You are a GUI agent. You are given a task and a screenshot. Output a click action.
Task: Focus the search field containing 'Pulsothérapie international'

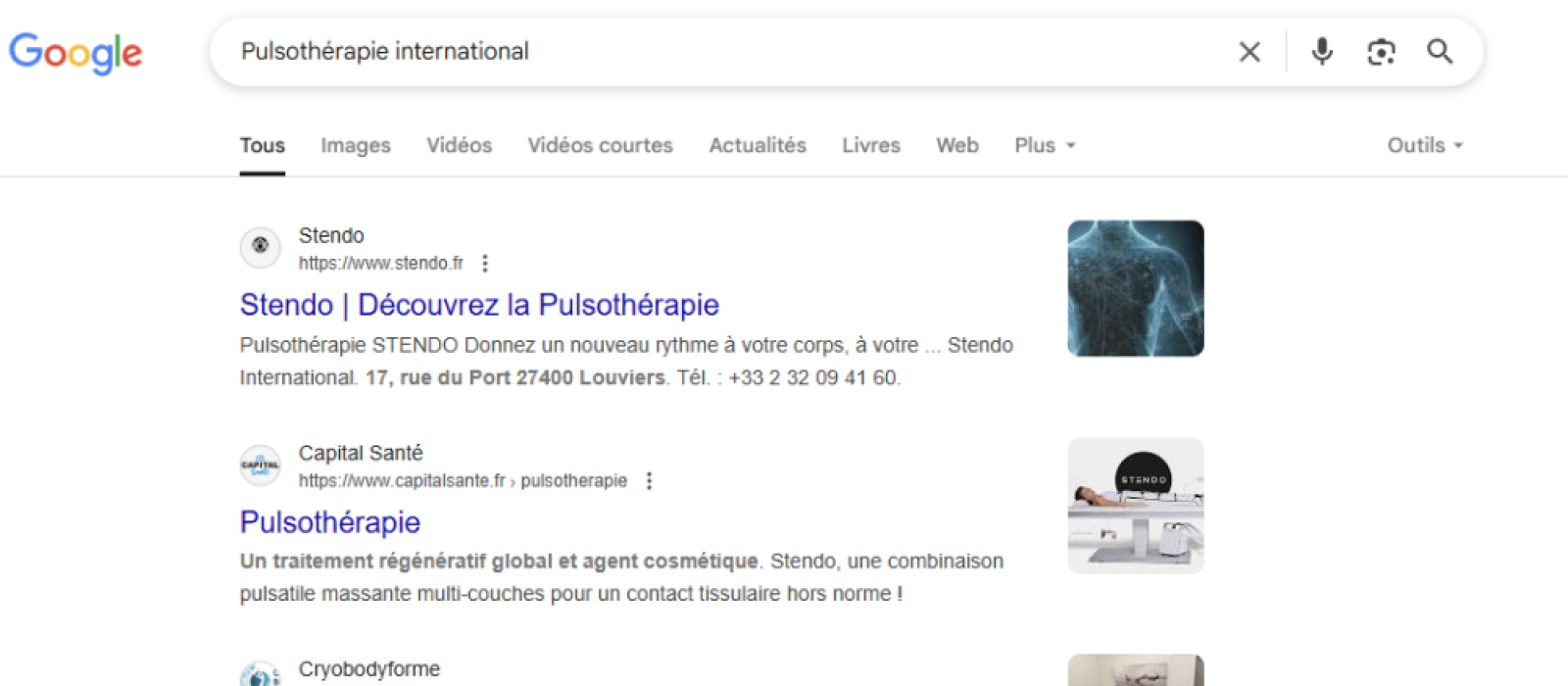tap(725, 52)
